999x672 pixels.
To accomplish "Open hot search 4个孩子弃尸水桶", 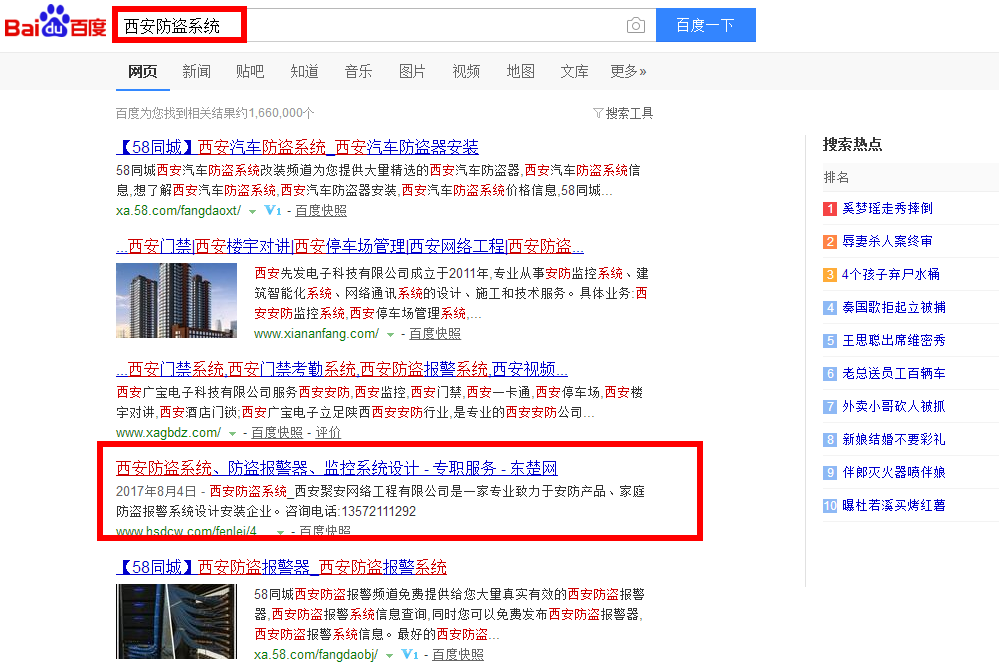I will point(891,275).
